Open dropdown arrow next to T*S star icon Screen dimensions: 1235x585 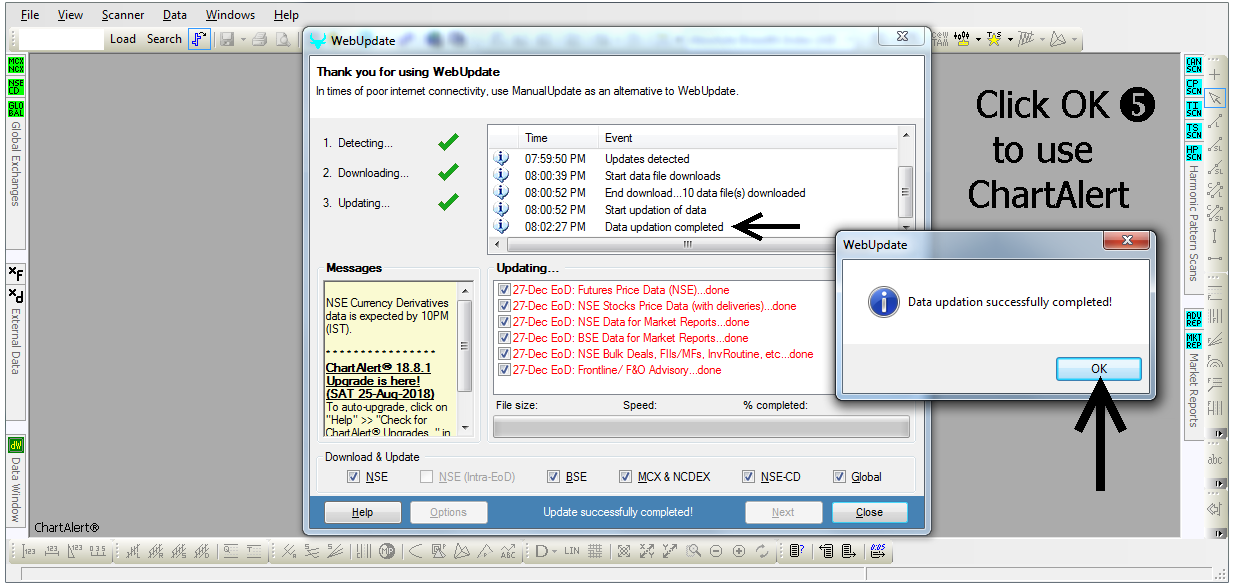tap(1010, 40)
